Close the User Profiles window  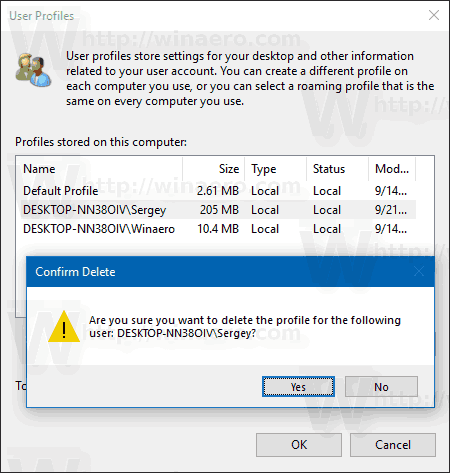tap(434, 15)
